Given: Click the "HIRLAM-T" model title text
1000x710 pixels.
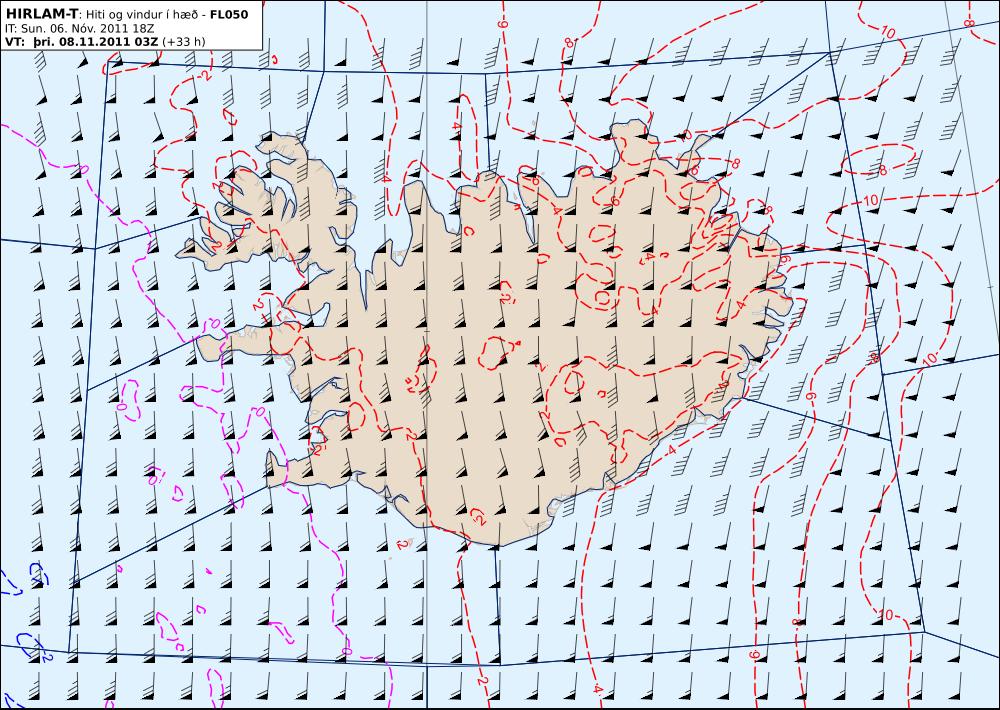Looking at the screenshot, I should (41, 14).
